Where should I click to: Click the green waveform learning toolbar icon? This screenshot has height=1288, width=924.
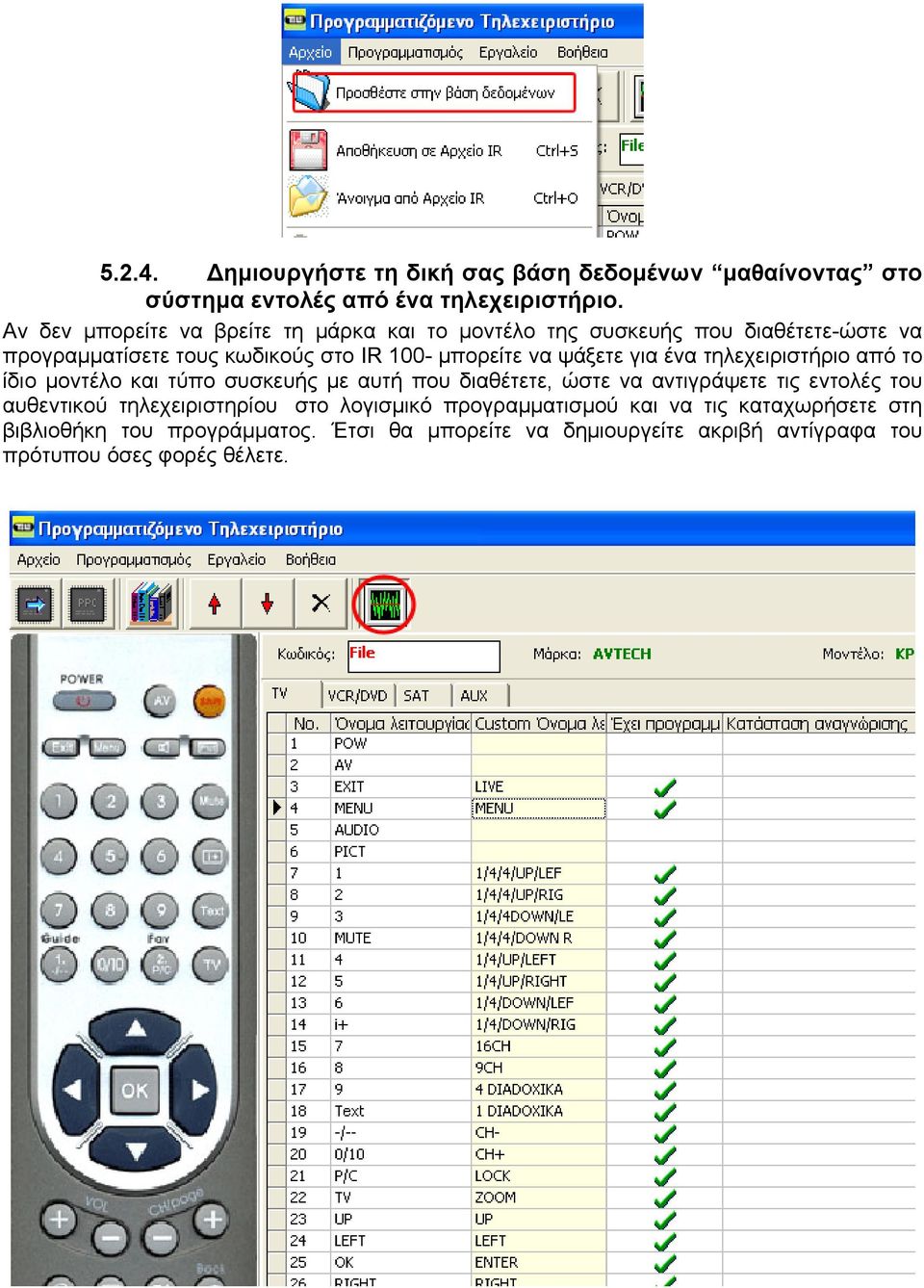pos(384,605)
